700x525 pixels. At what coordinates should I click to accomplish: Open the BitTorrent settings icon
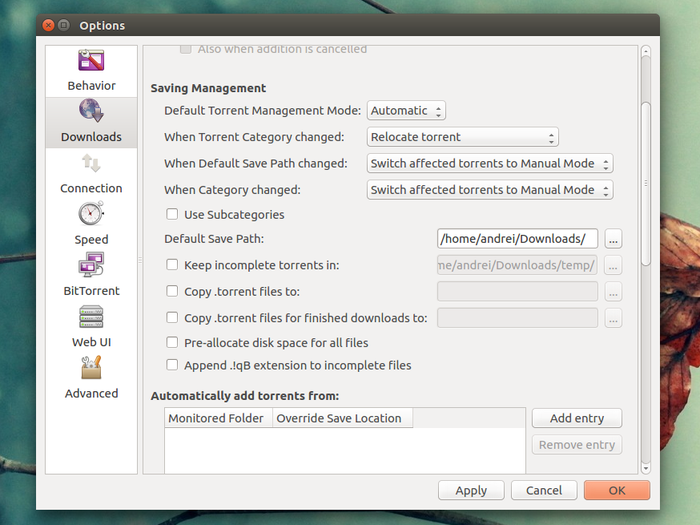(91, 266)
